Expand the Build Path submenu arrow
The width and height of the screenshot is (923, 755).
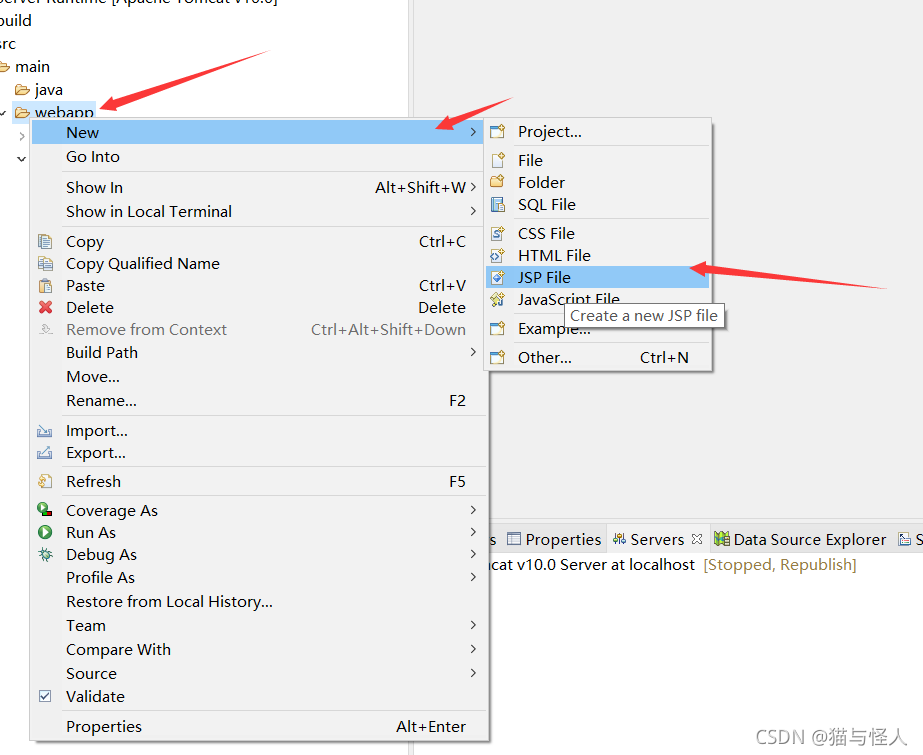(473, 352)
